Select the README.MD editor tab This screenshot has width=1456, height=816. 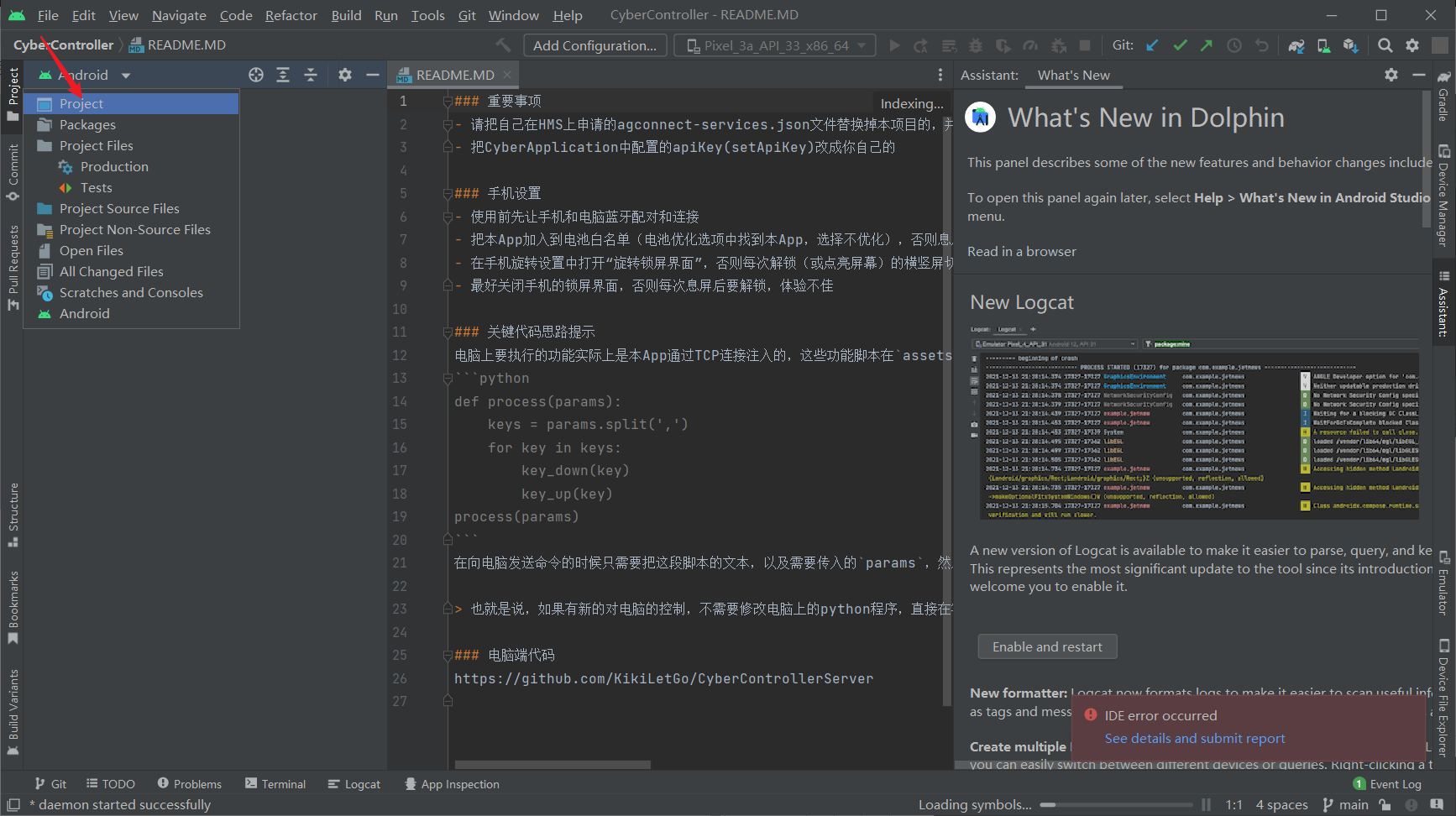[x=454, y=75]
